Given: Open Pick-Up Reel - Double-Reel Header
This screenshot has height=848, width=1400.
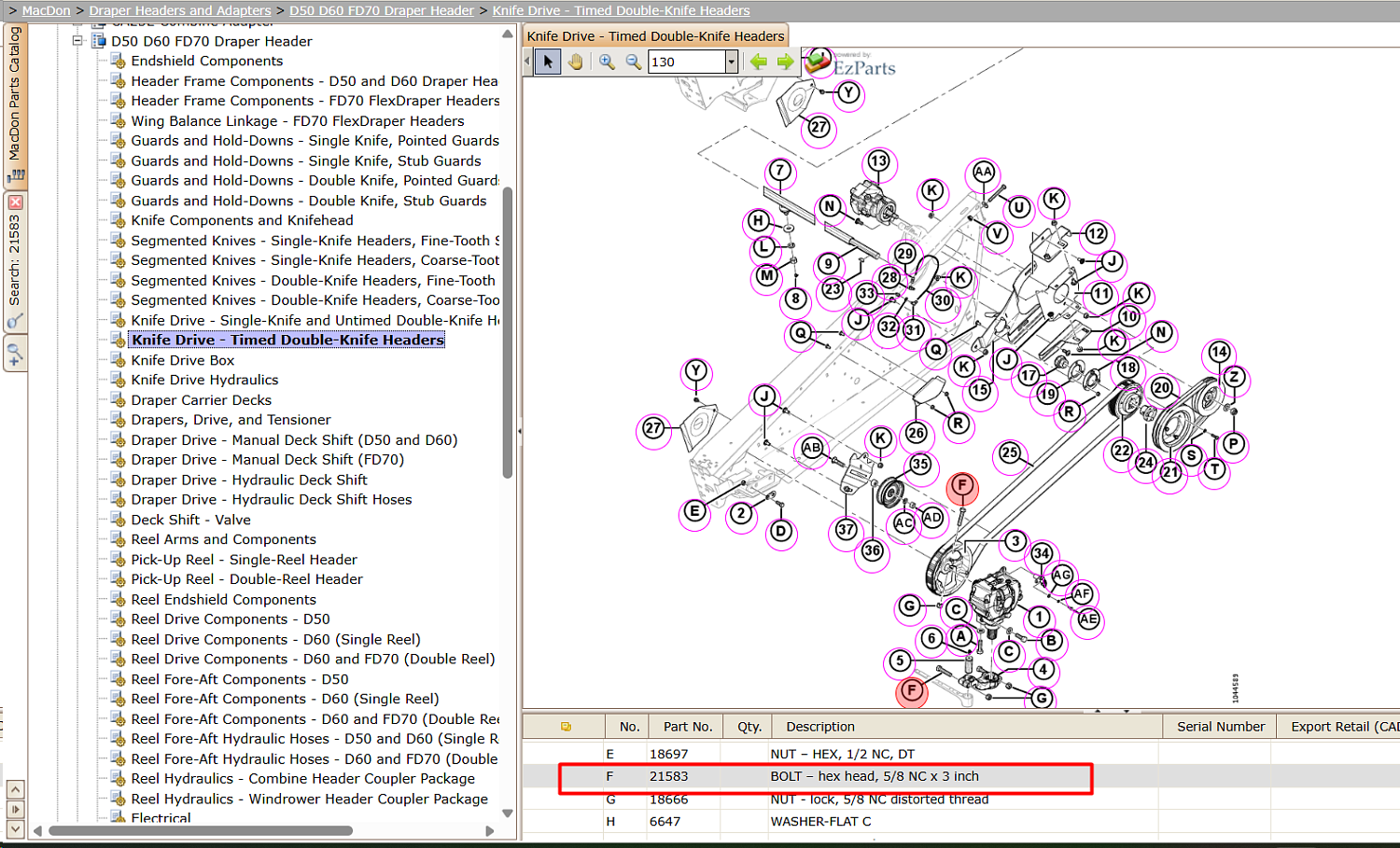Looking at the screenshot, I should 247,579.
